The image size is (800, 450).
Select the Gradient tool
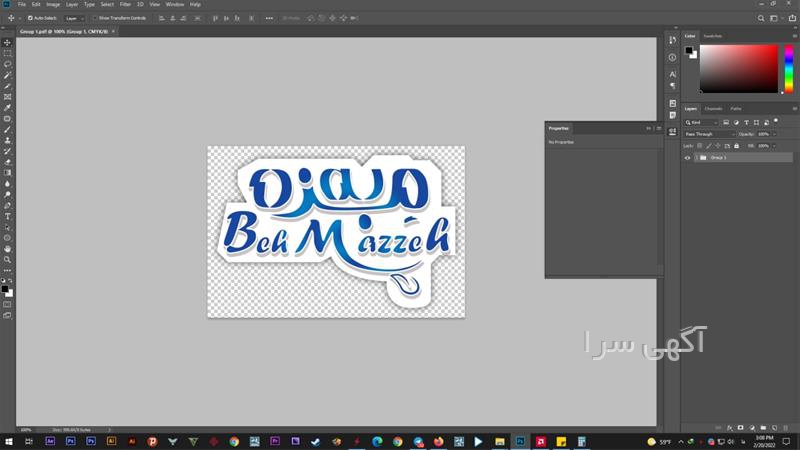[7, 173]
